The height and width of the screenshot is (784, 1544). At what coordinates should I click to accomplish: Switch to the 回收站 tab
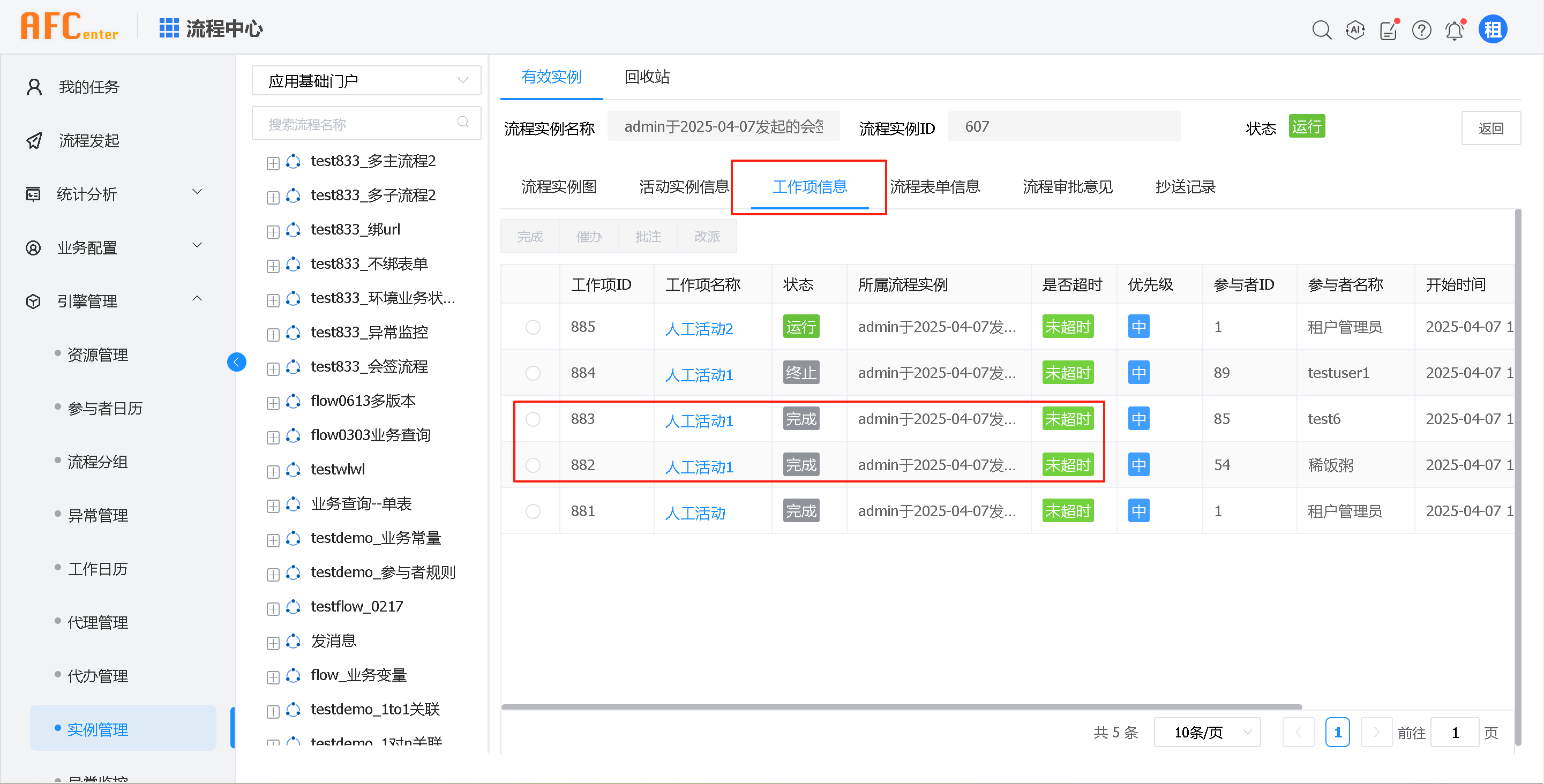[646, 77]
